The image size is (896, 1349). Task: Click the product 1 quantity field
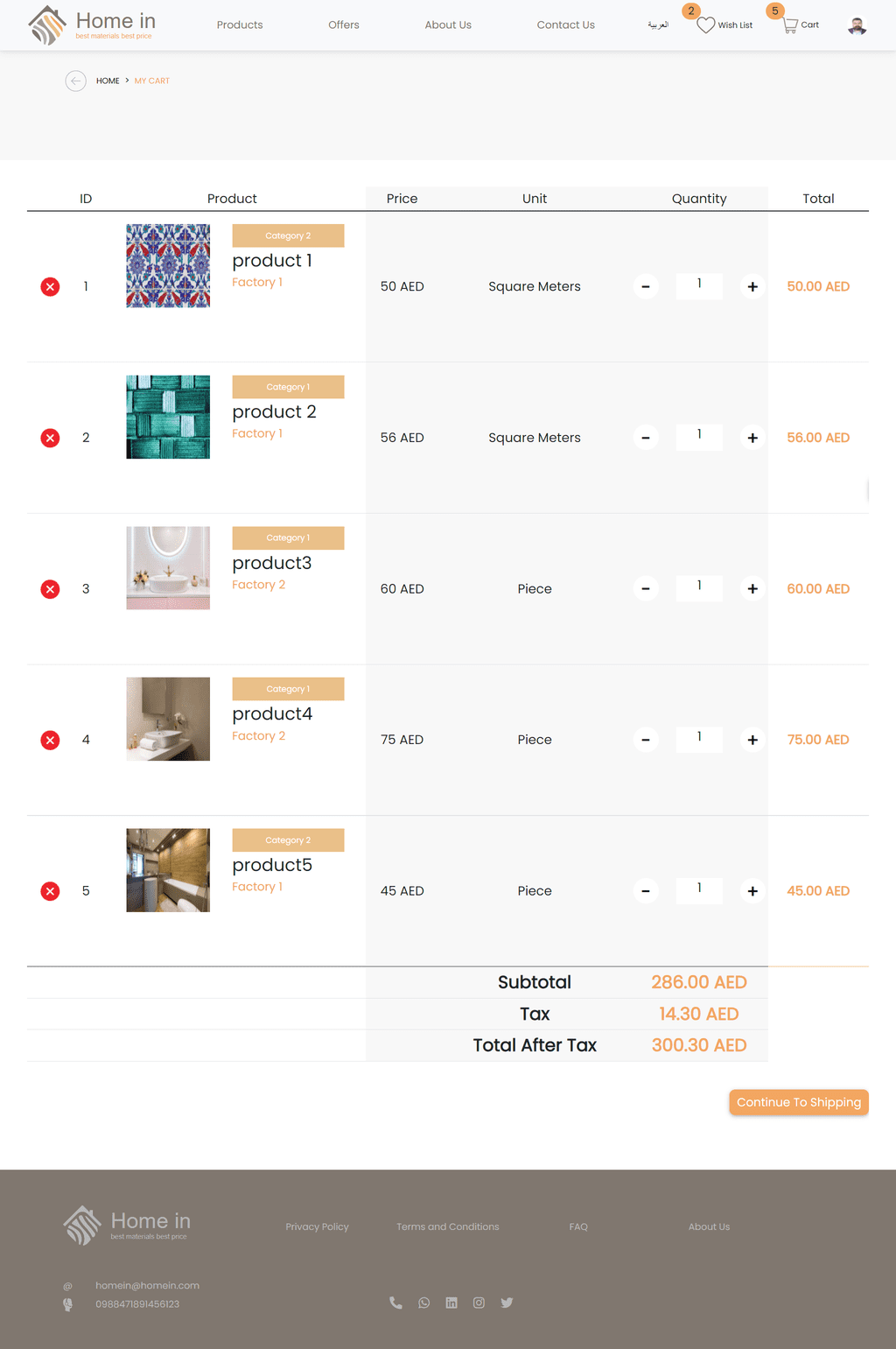[x=699, y=285]
